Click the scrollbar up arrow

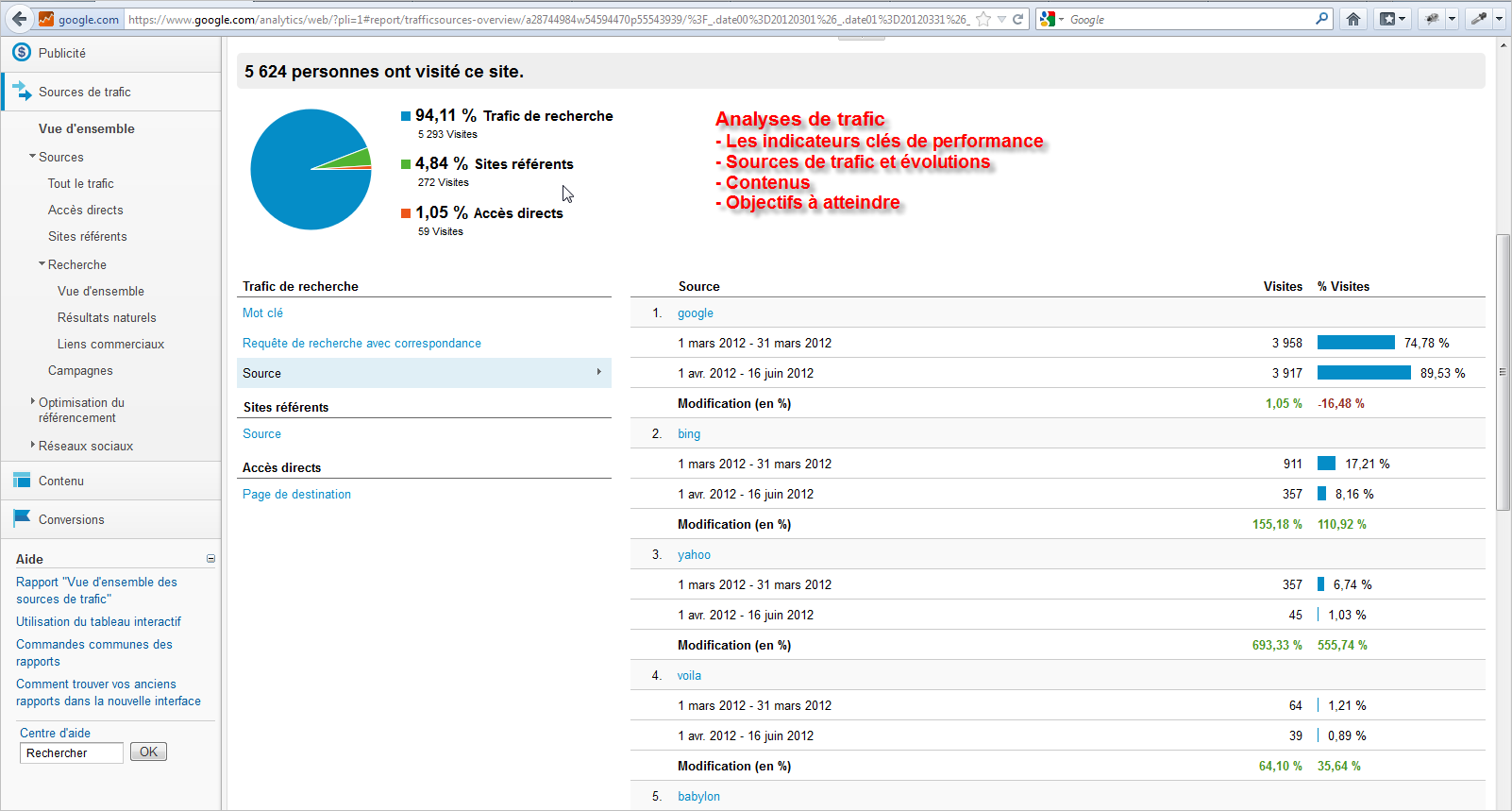click(1503, 44)
